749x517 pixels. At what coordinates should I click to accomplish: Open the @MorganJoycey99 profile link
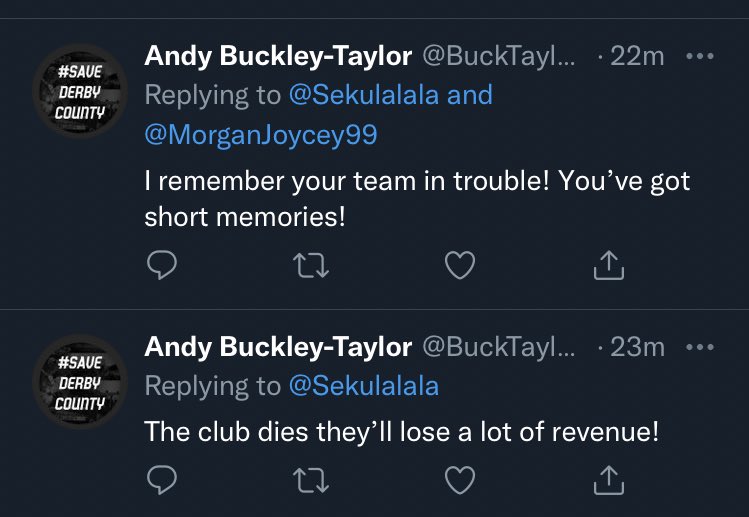[261, 135]
